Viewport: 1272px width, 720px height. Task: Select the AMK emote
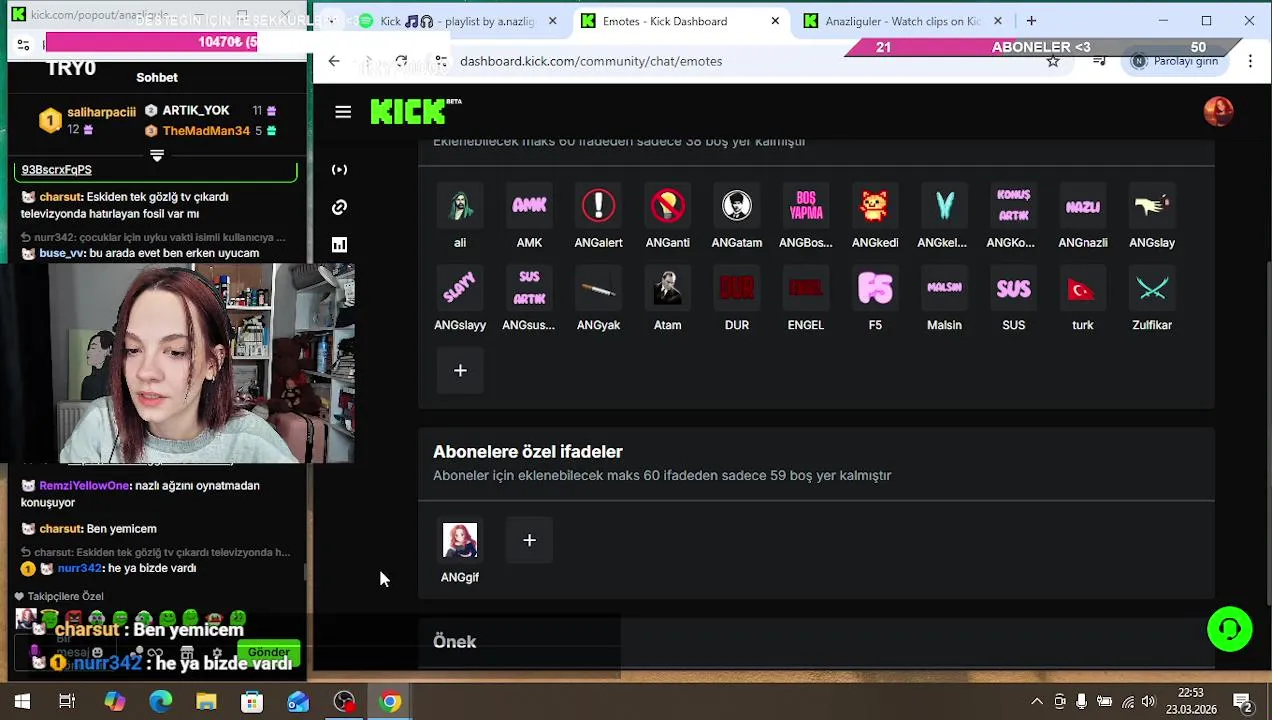tap(529, 206)
